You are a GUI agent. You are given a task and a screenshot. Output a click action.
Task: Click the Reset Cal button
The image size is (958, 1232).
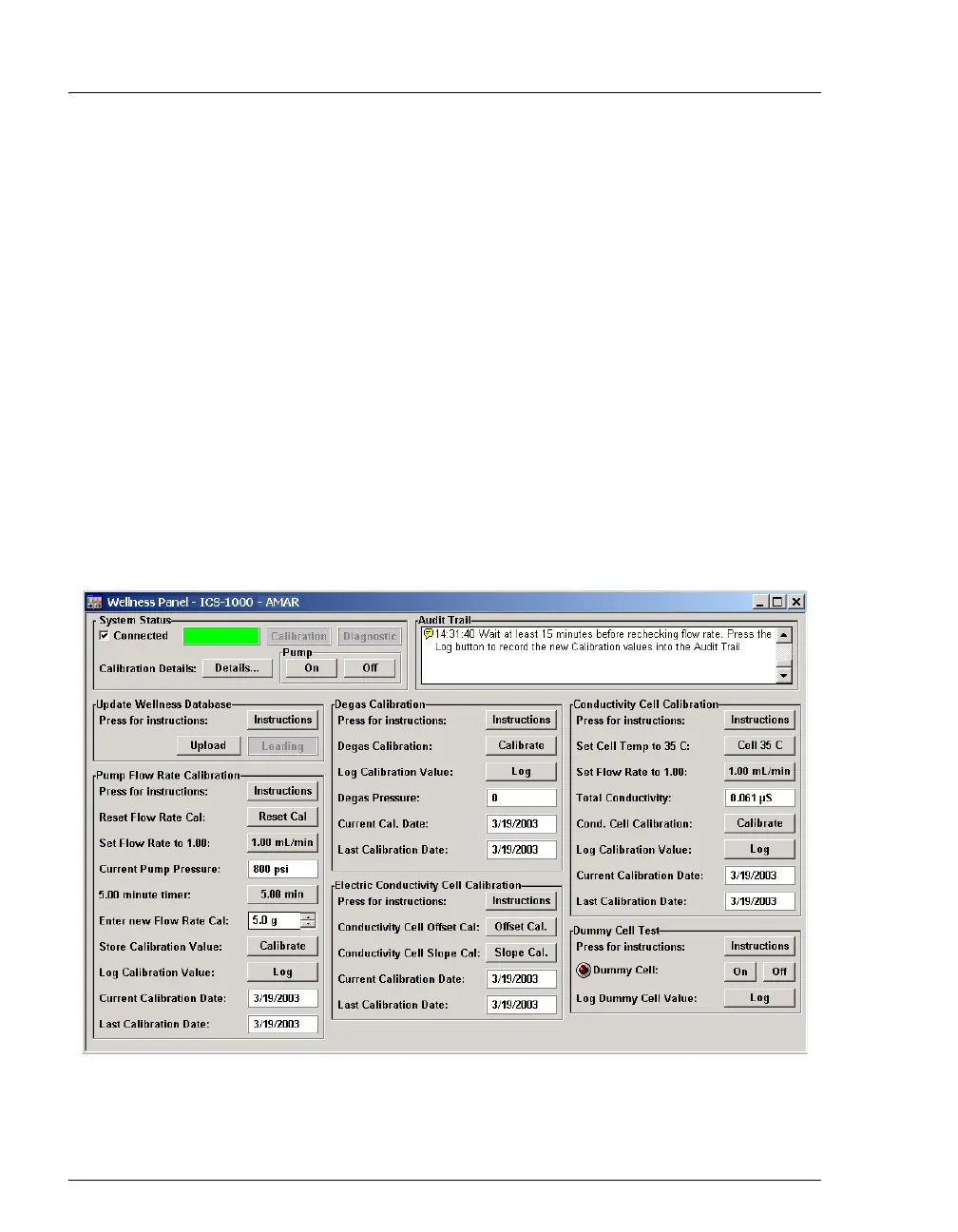[282, 817]
